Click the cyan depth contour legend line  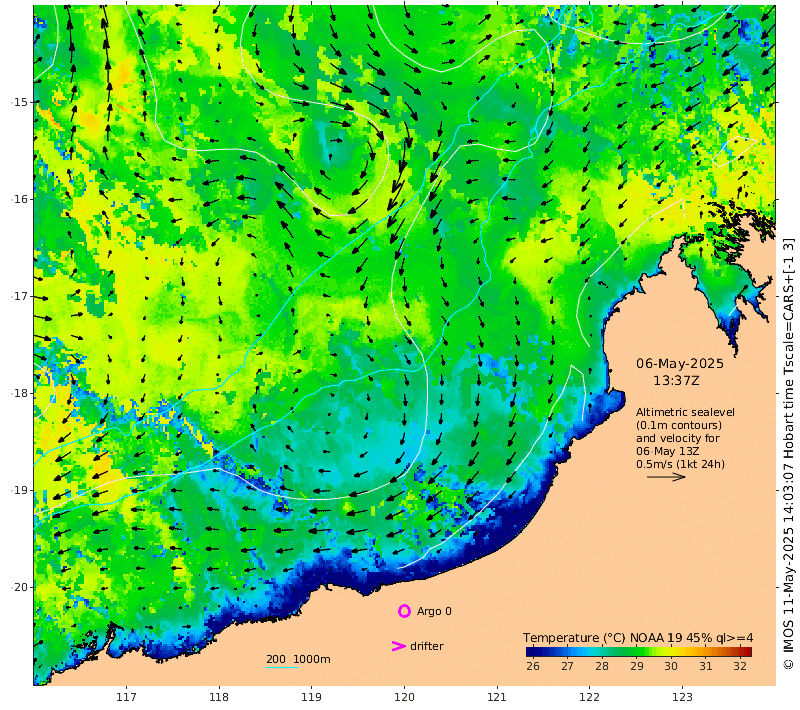[x=282, y=667]
